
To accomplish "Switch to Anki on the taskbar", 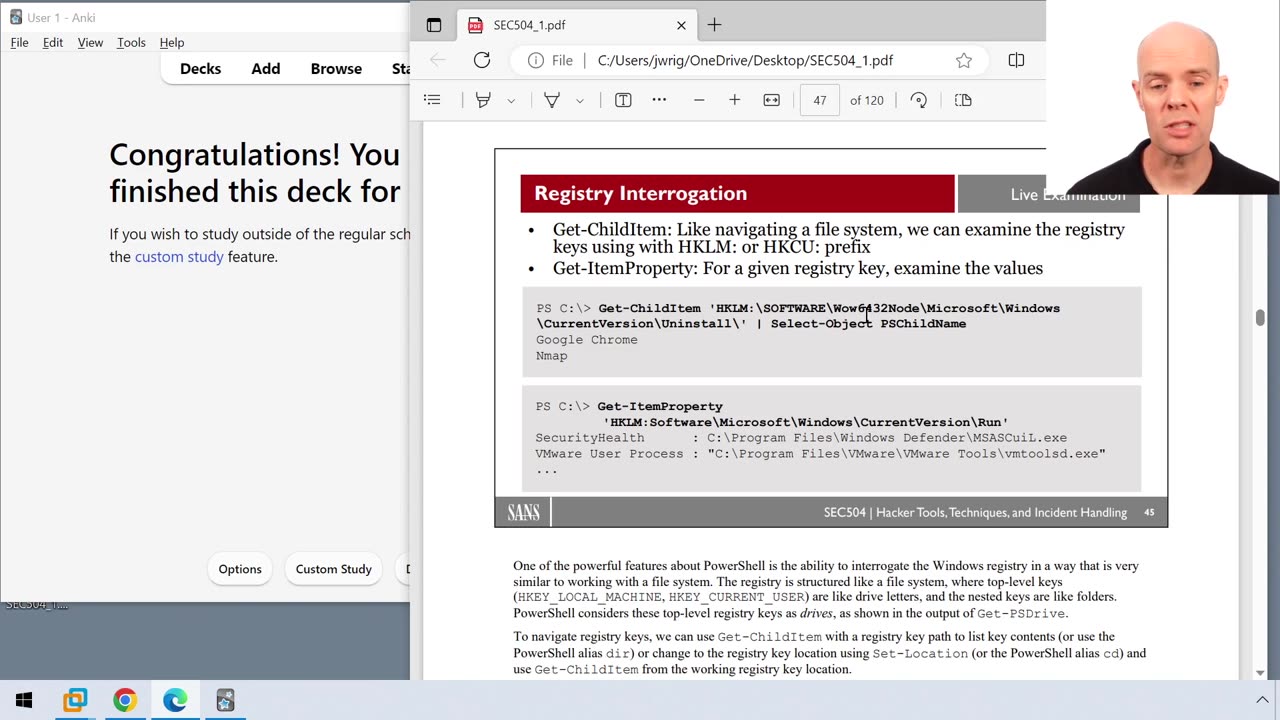I will (x=225, y=700).
